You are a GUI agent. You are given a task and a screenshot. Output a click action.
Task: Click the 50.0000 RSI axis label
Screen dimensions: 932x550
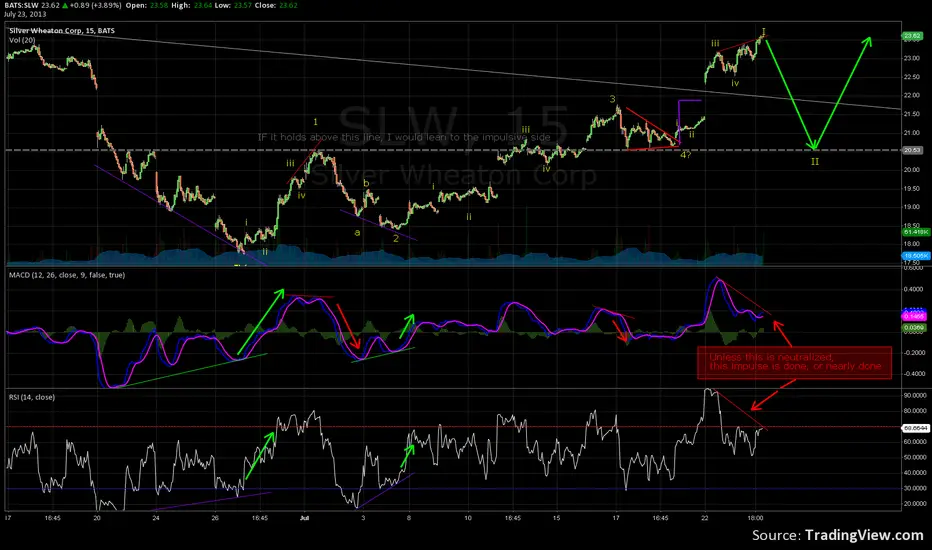coord(915,457)
